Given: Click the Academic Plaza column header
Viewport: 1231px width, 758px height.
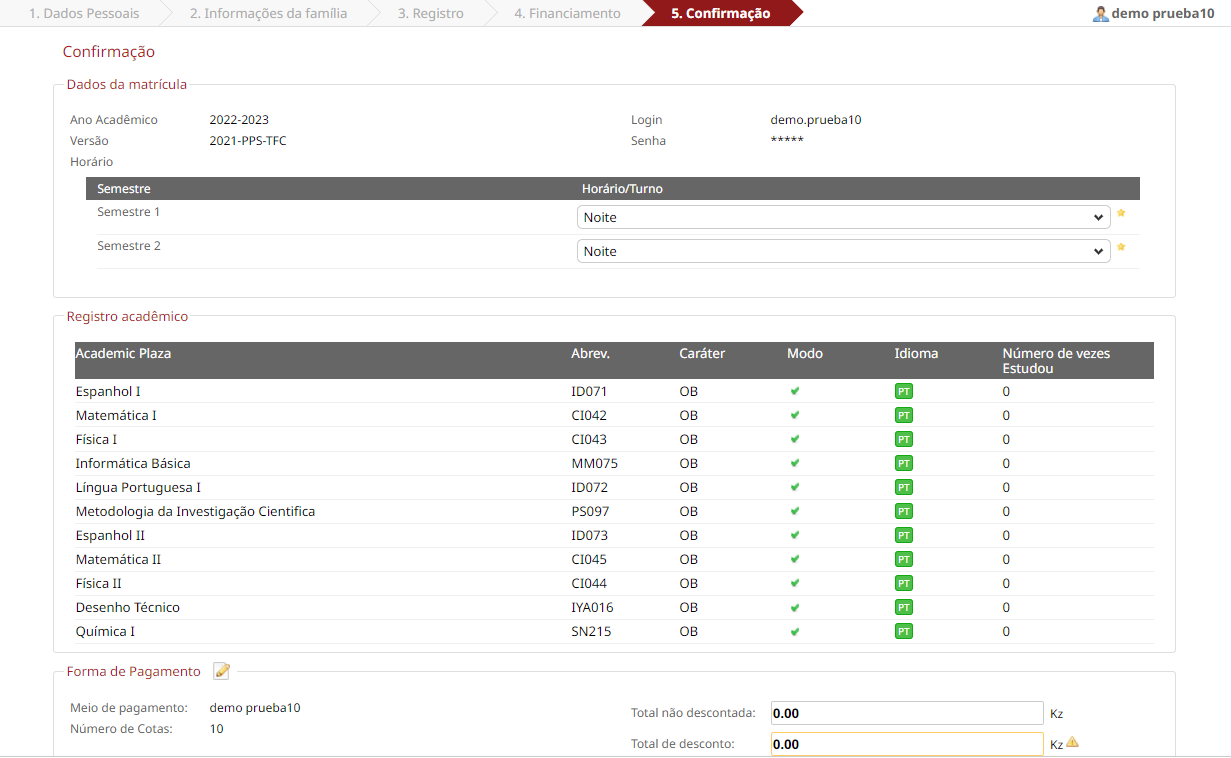Looking at the screenshot, I should coord(130,354).
